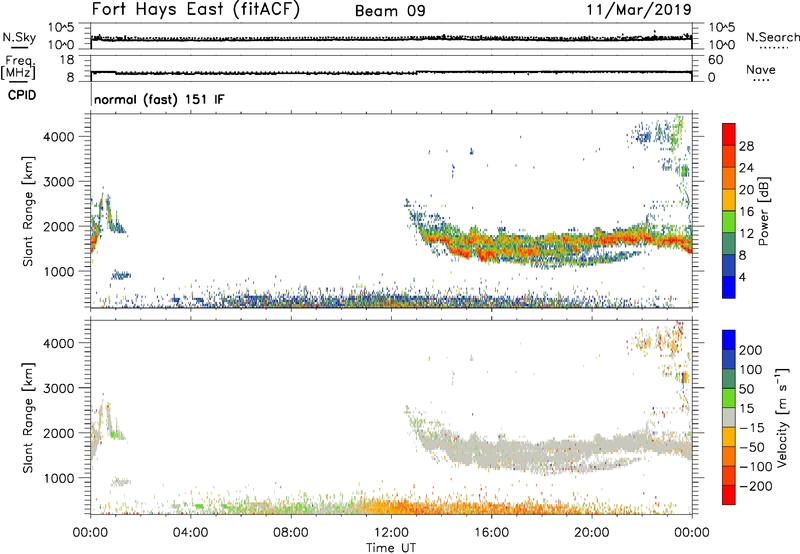Click the "16:00" time axis label
800x554 pixels.
[x=491, y=533]
